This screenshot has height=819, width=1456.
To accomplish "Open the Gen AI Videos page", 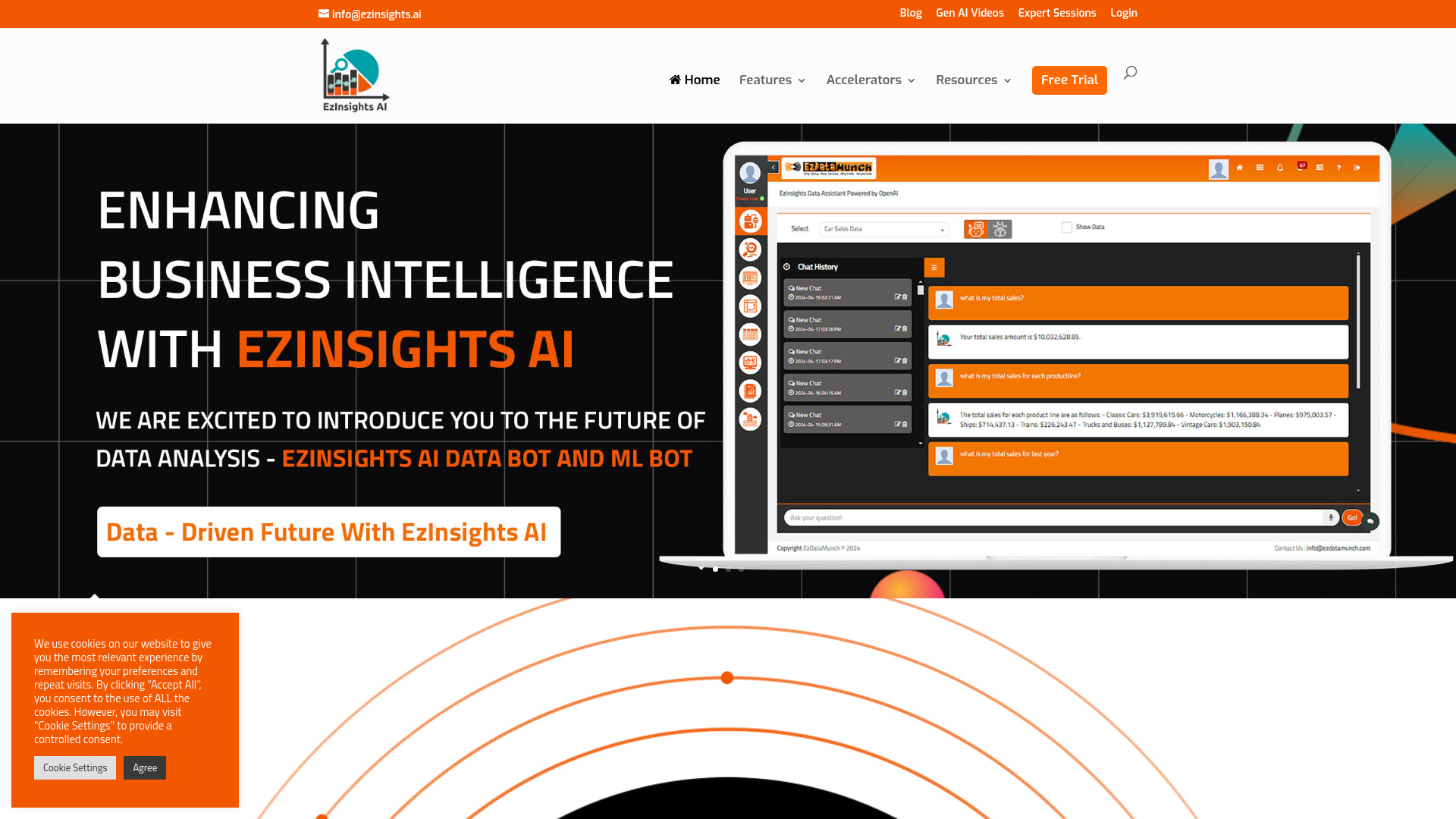I will coord(969,12).
